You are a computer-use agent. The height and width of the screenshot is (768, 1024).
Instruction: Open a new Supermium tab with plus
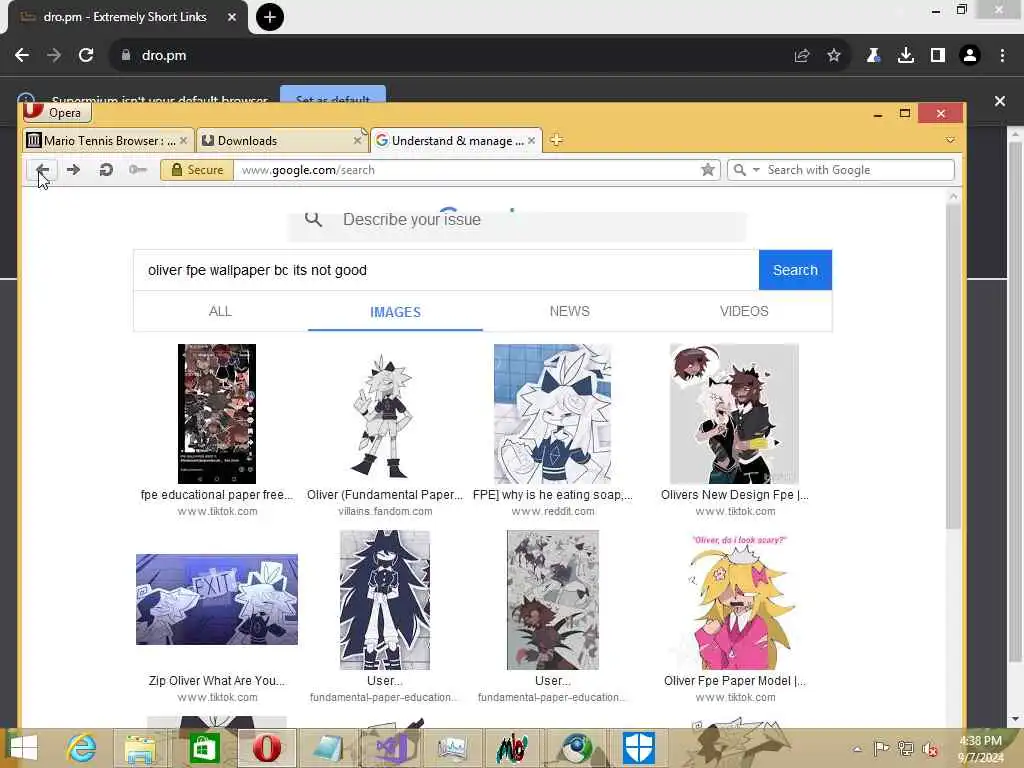270,17
